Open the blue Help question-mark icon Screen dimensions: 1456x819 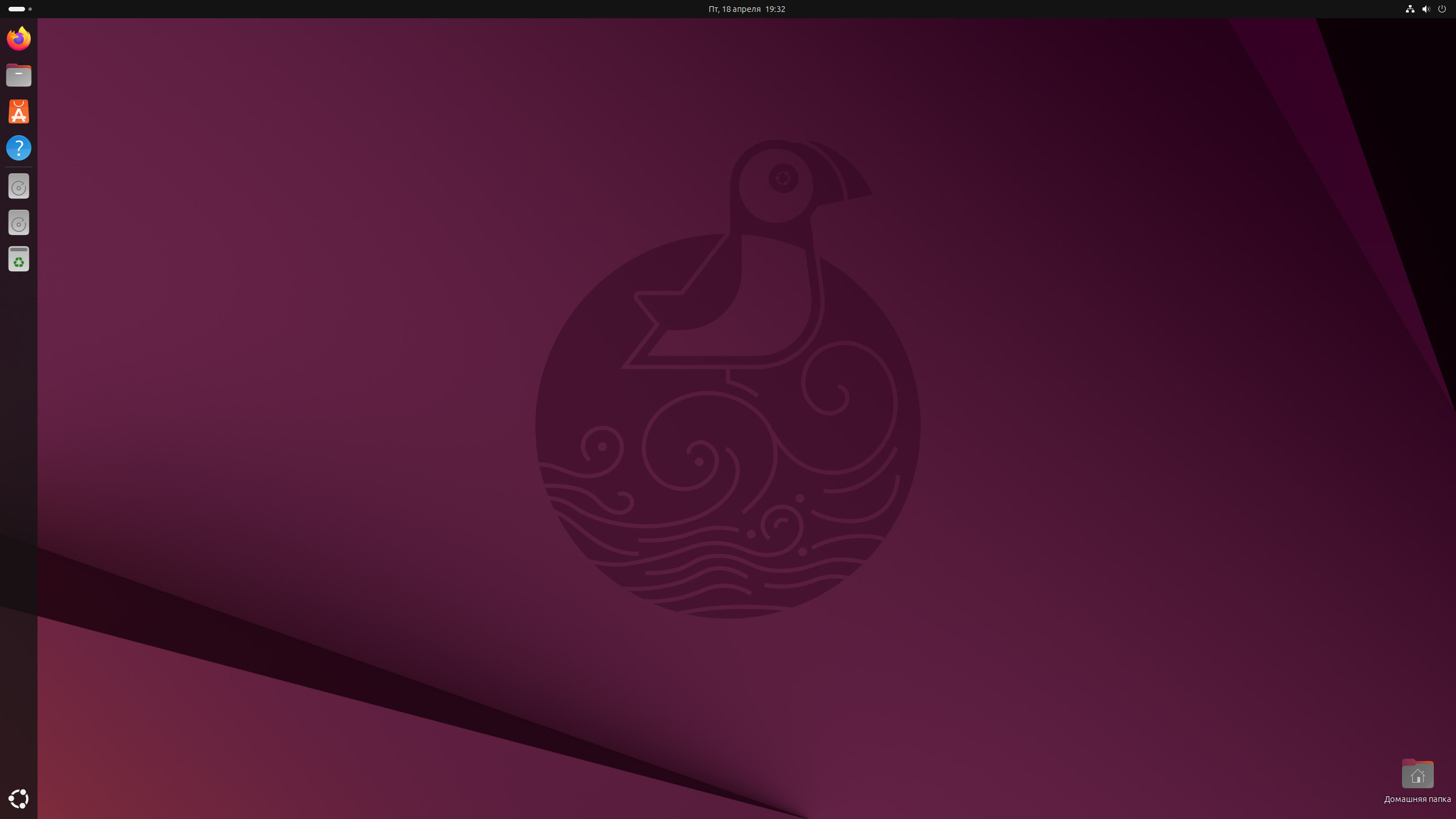pyautogui.click(x=19, y=148)
